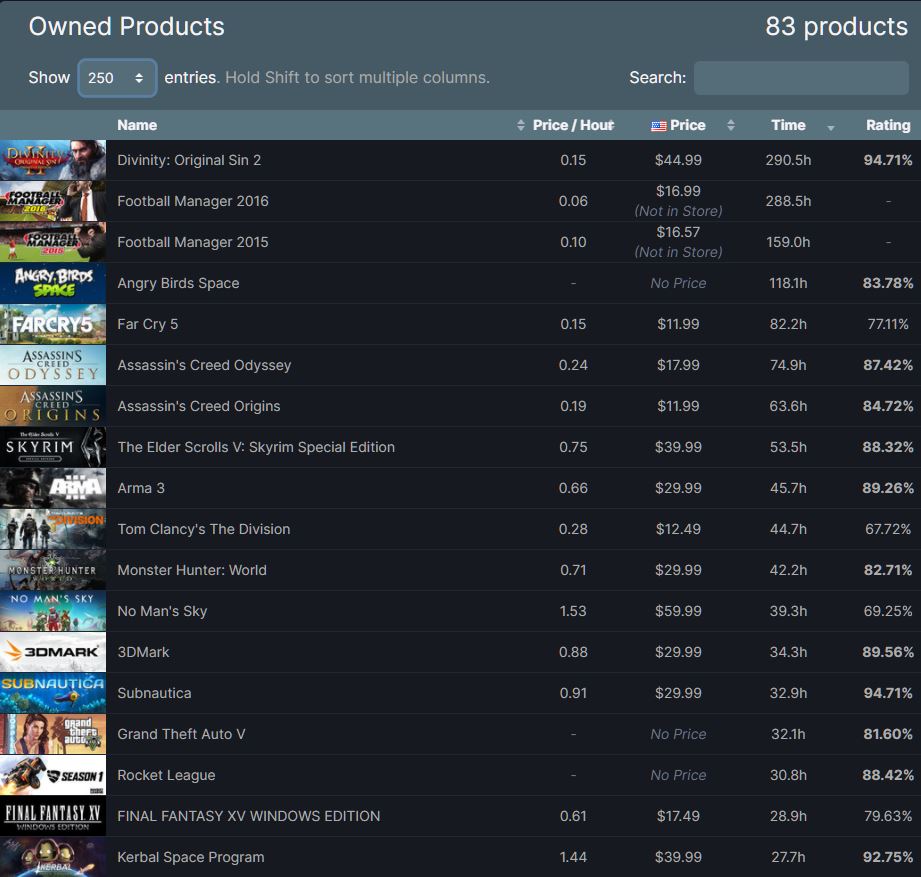The height and width of the screenshot is (877, 921).
Task: Sort by the Rating column header
Action: pyautogui.click(x=887, y=125)
